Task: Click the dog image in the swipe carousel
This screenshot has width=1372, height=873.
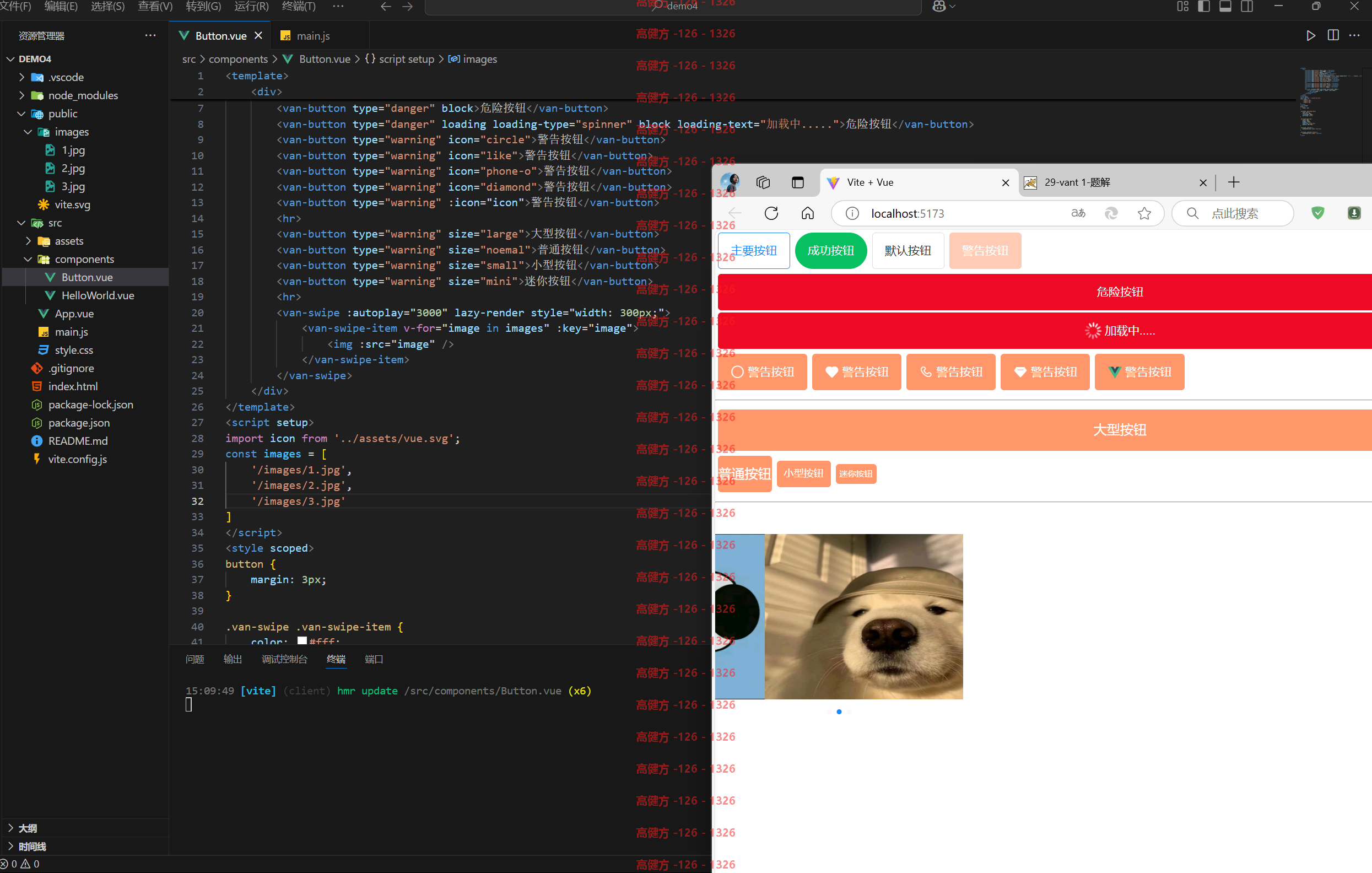Action: point(863,617)
